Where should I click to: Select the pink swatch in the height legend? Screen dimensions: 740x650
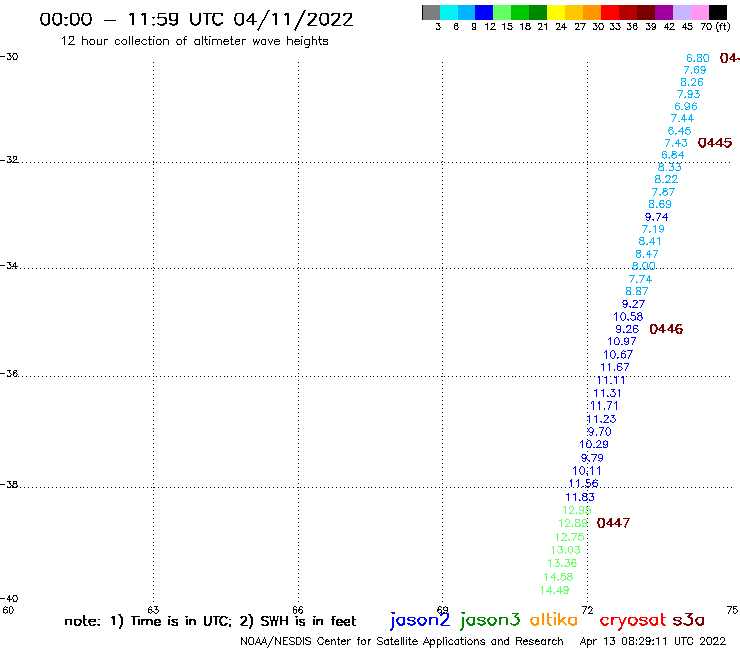(700, 12)
